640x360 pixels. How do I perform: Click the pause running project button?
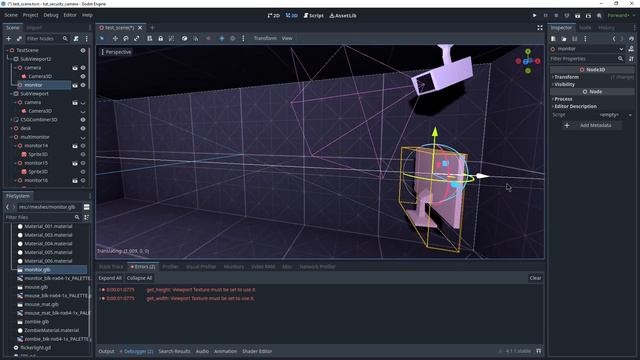(x=545, y=16)
